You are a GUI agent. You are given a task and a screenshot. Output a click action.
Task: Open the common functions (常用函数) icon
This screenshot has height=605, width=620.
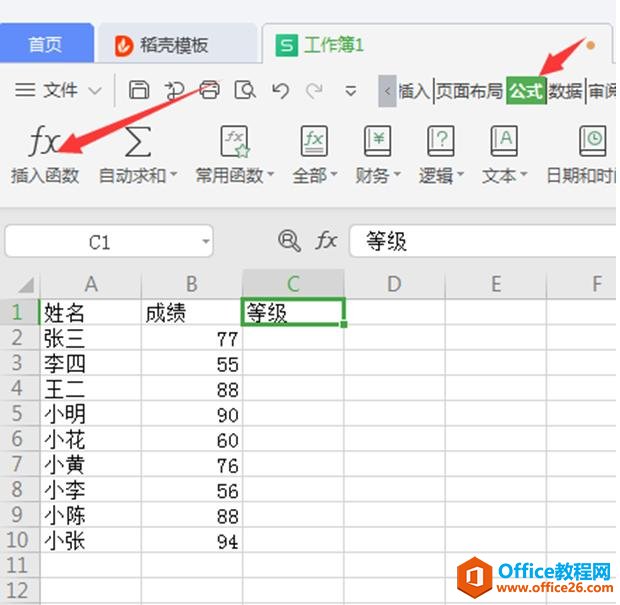tap(236, 141)
